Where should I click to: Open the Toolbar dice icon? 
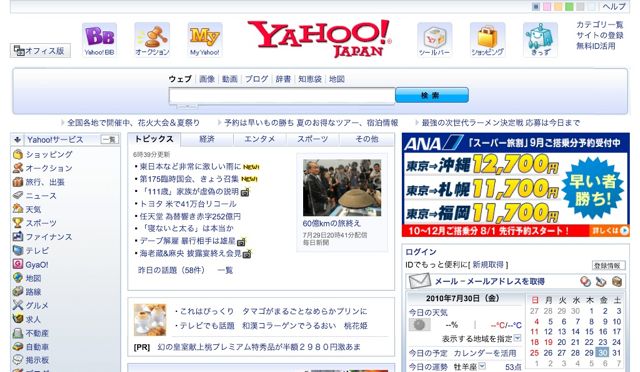tap(435, 40)
